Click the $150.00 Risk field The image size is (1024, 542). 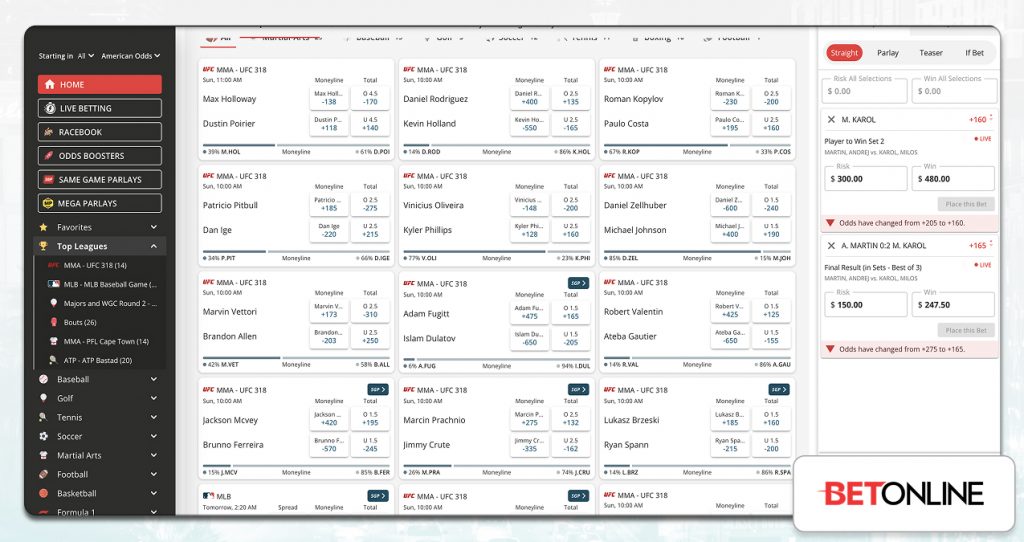pos(866,304)
